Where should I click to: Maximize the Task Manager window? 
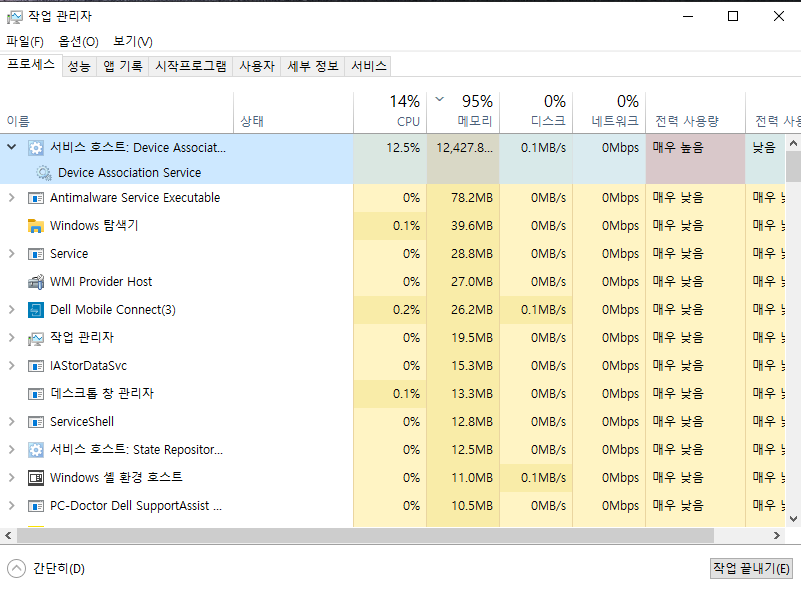(733, 16)
